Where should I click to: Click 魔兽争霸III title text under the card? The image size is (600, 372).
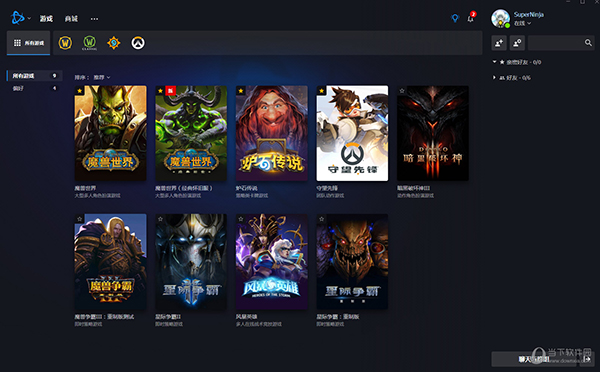pos(104,317)
